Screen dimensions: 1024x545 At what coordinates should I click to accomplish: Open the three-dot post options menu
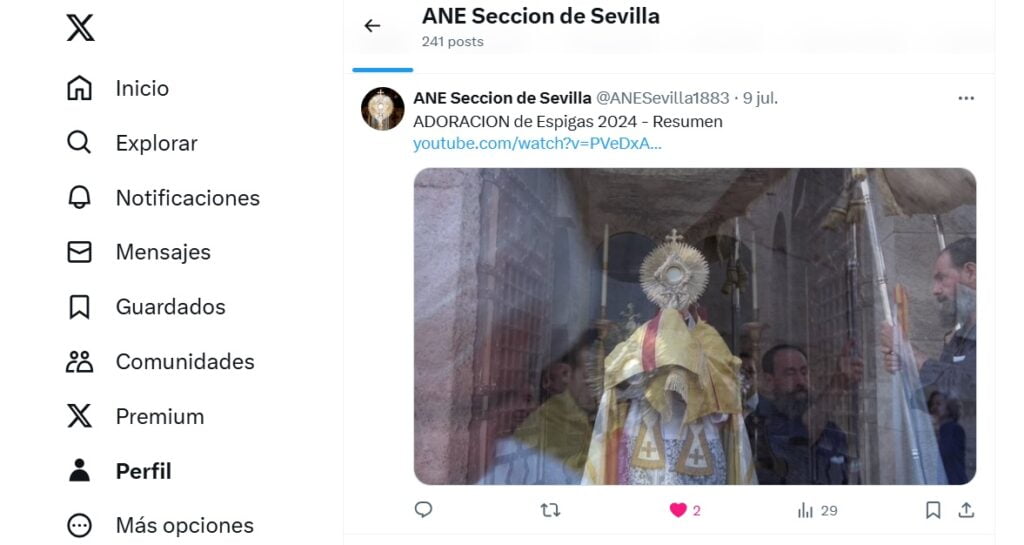966,99
